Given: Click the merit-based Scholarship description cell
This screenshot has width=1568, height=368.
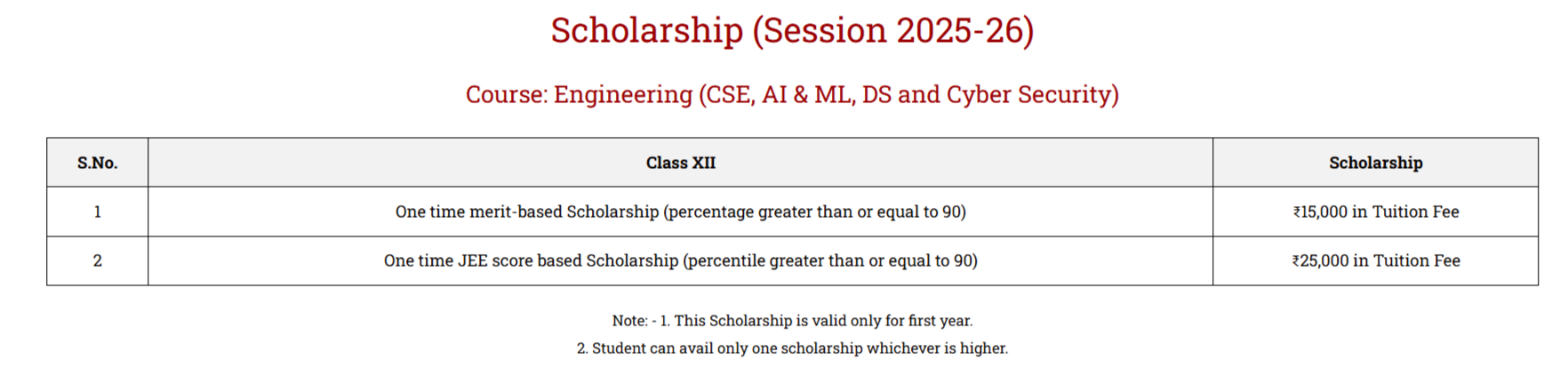Looking at the screenshot, I should [681, 212].
